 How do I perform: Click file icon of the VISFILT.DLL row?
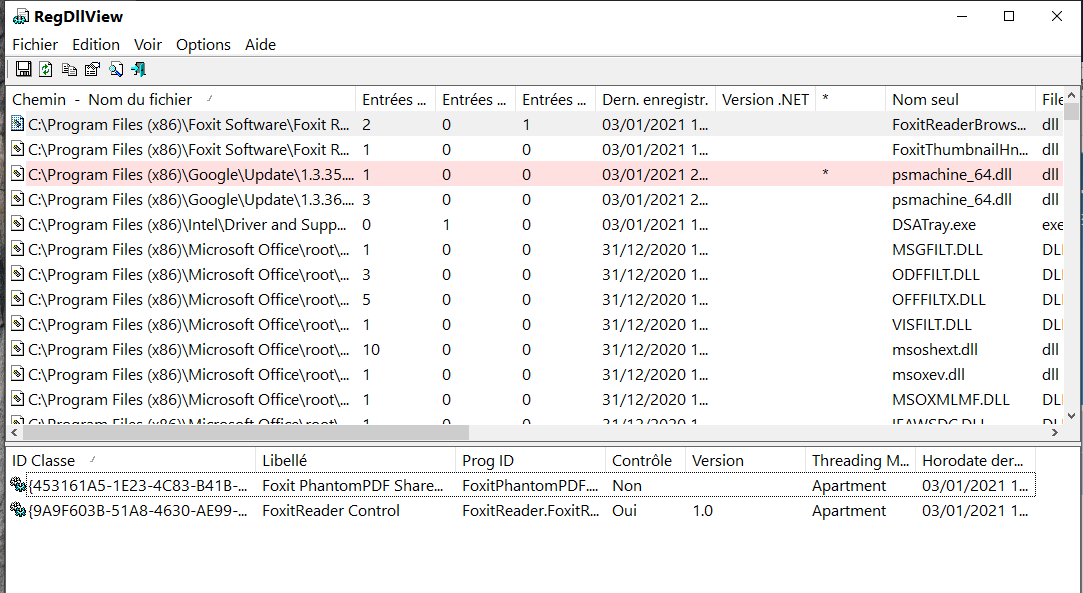tap(18, 324)
